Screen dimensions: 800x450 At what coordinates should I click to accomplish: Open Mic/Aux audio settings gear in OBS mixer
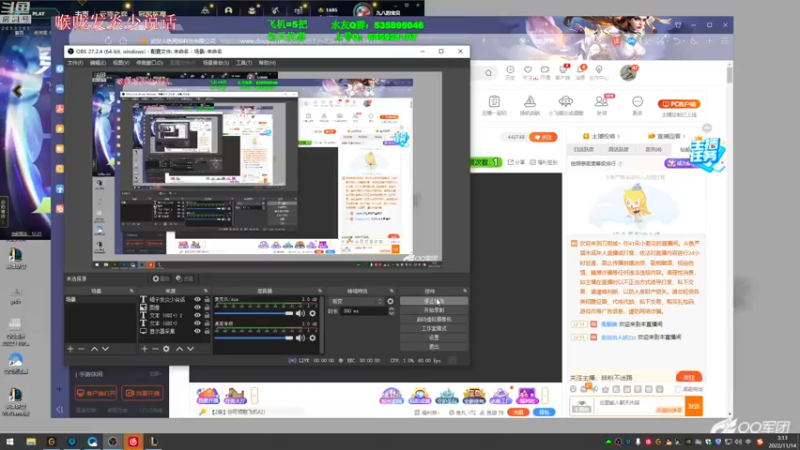(312, 313)
